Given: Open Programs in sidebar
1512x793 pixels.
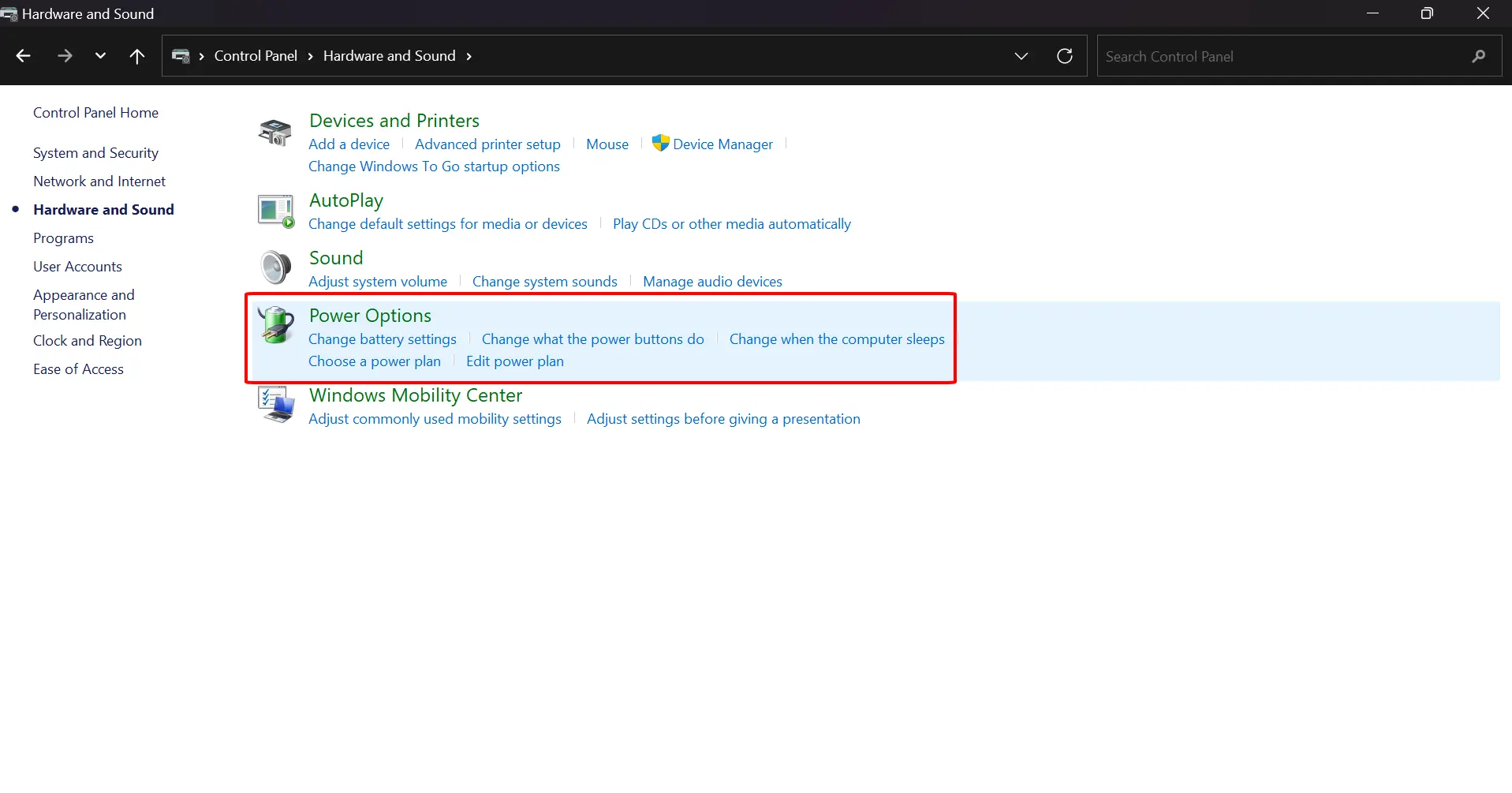Looking at the screenshot, I should pos(63,238).
